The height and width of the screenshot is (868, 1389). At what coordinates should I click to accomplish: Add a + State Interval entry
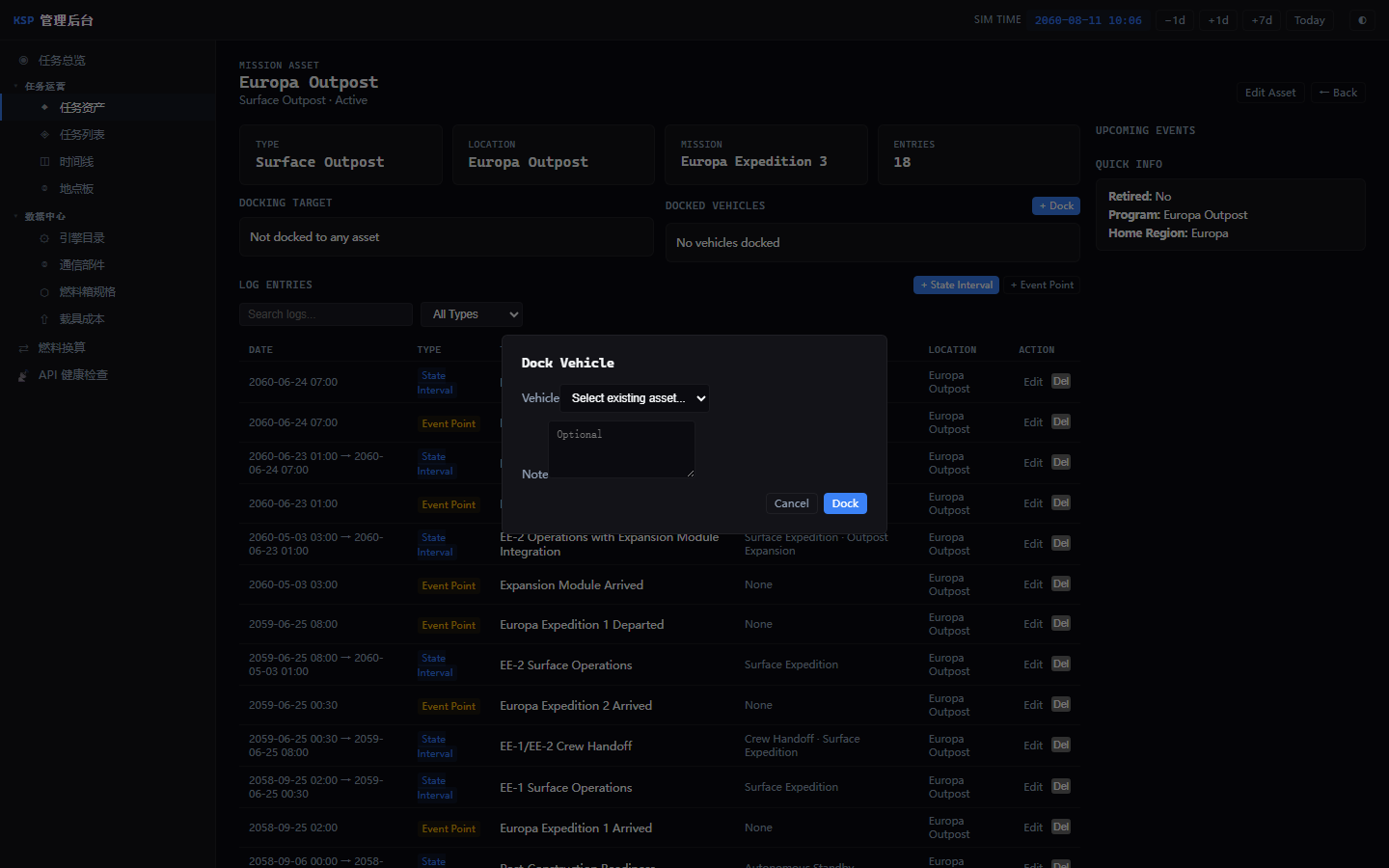coord(956,285)
